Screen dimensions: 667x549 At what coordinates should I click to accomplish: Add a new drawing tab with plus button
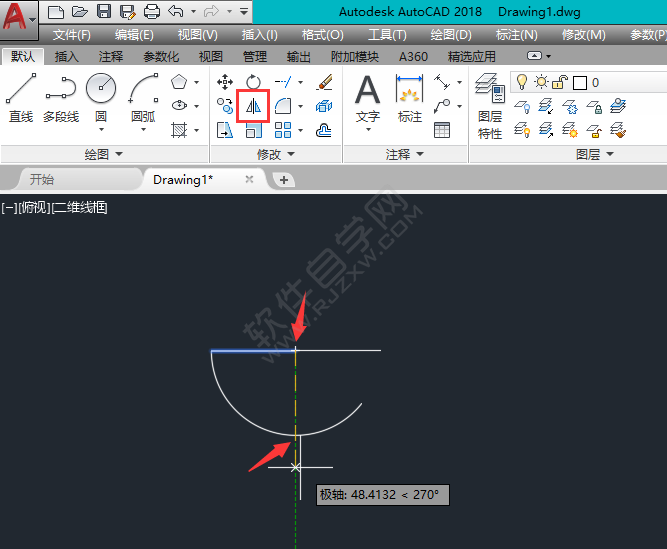[x=284, y=180]
